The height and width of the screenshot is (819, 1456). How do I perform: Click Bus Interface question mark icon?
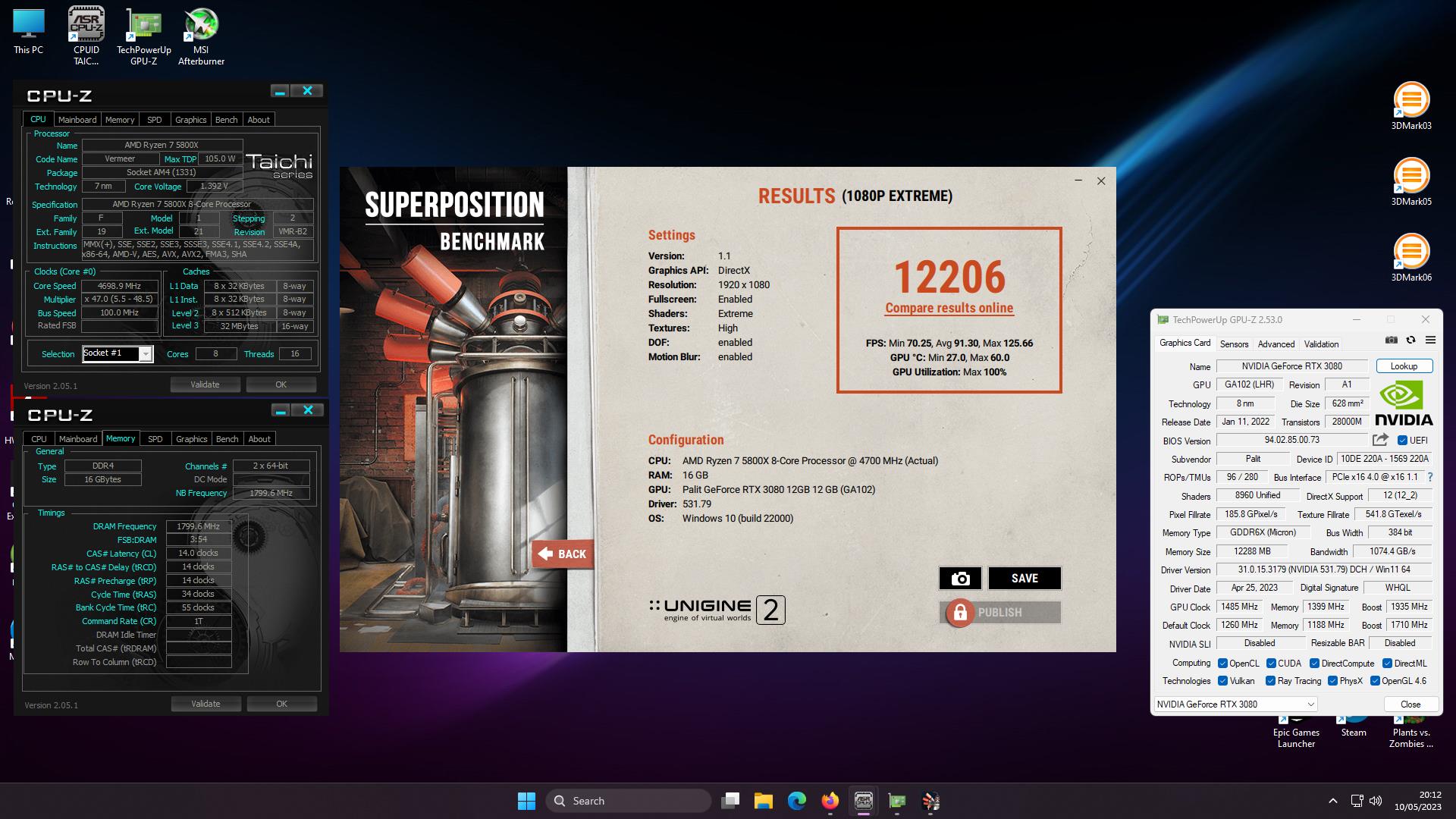pyautogui.click(x=1430, y=477)
